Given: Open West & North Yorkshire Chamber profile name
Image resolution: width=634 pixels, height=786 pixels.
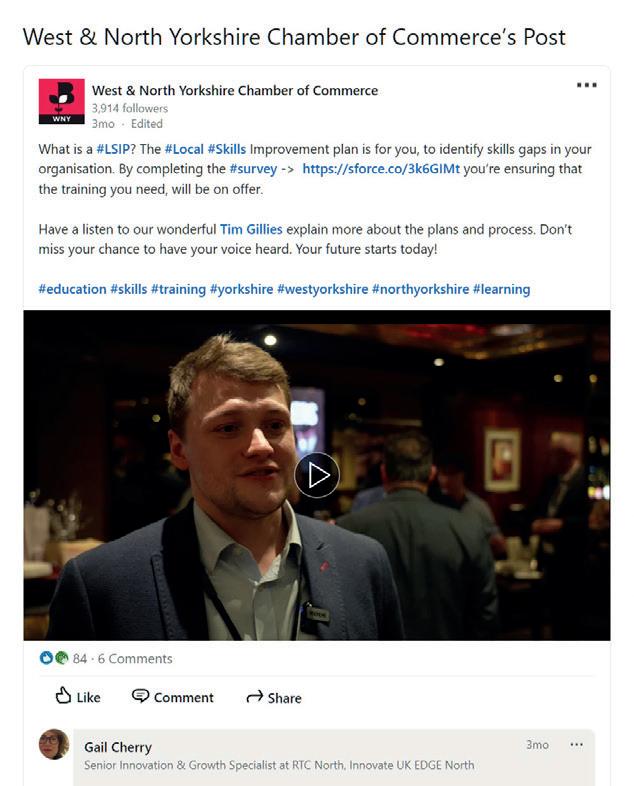Looking at the screenshot, I should [235, 91].
